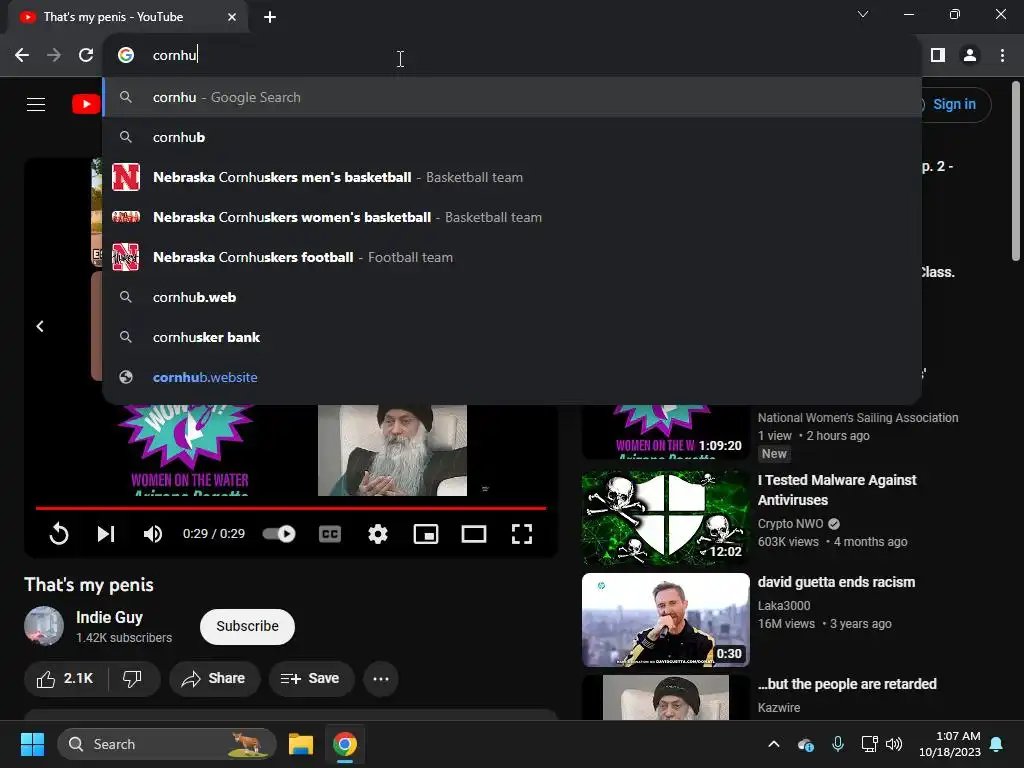
Task: Open the Chrome profile menu
Action: pos(970,56)
